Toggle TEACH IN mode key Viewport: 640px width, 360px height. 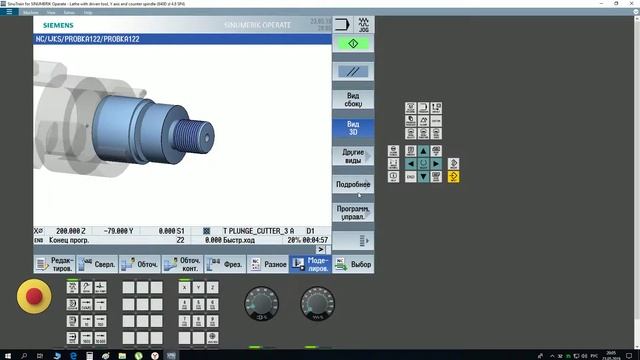click(73, 304)
